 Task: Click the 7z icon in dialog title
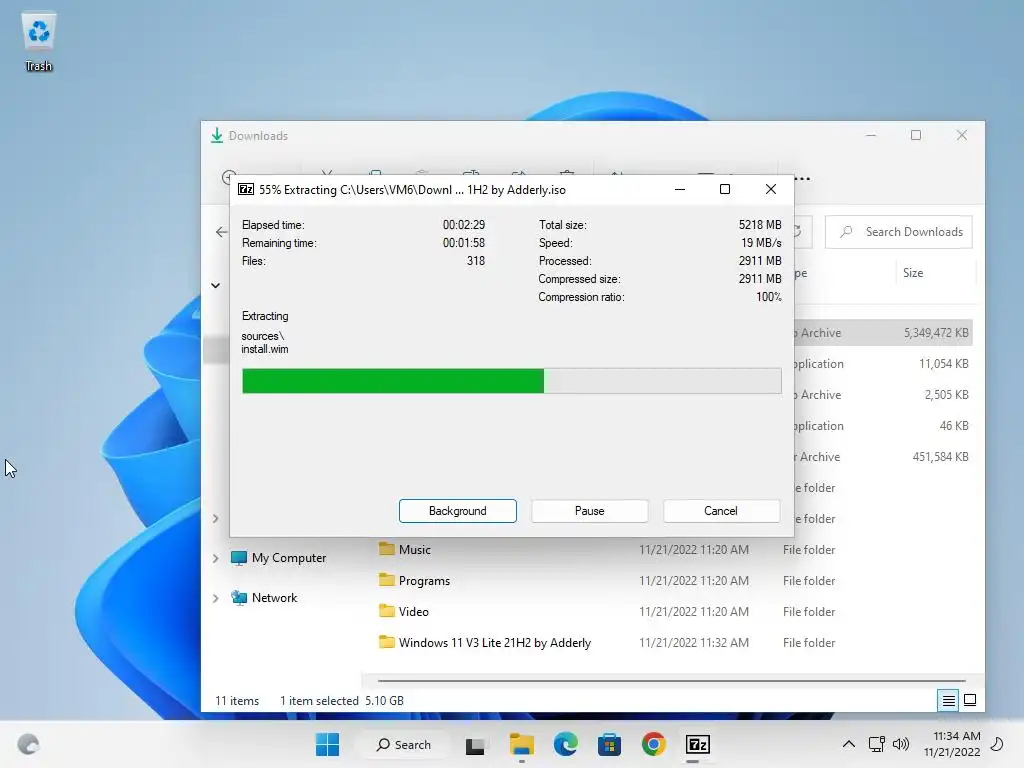[x=246, y=189]
